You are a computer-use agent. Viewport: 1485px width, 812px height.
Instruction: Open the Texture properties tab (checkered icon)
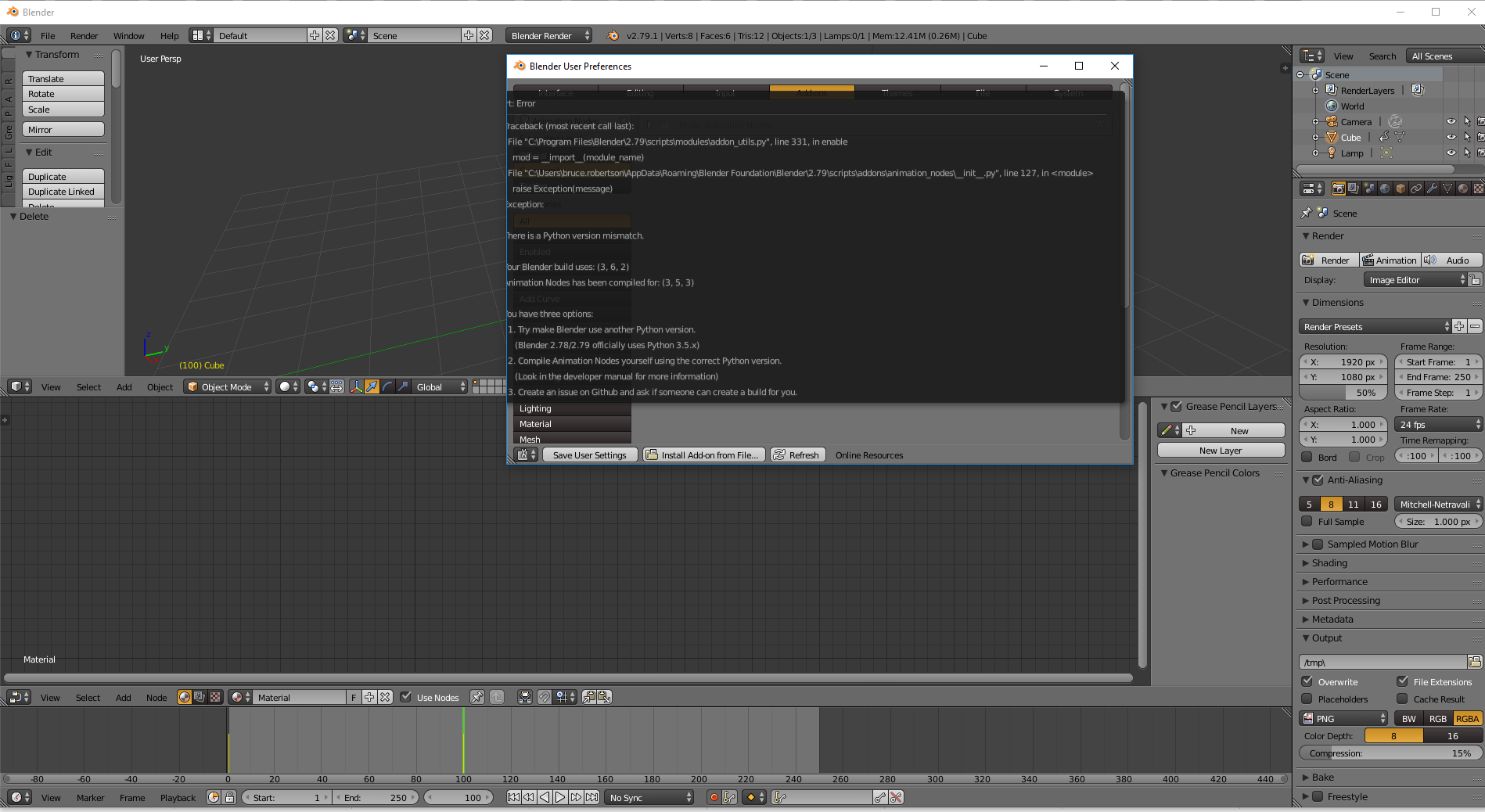coord(1479,189)
